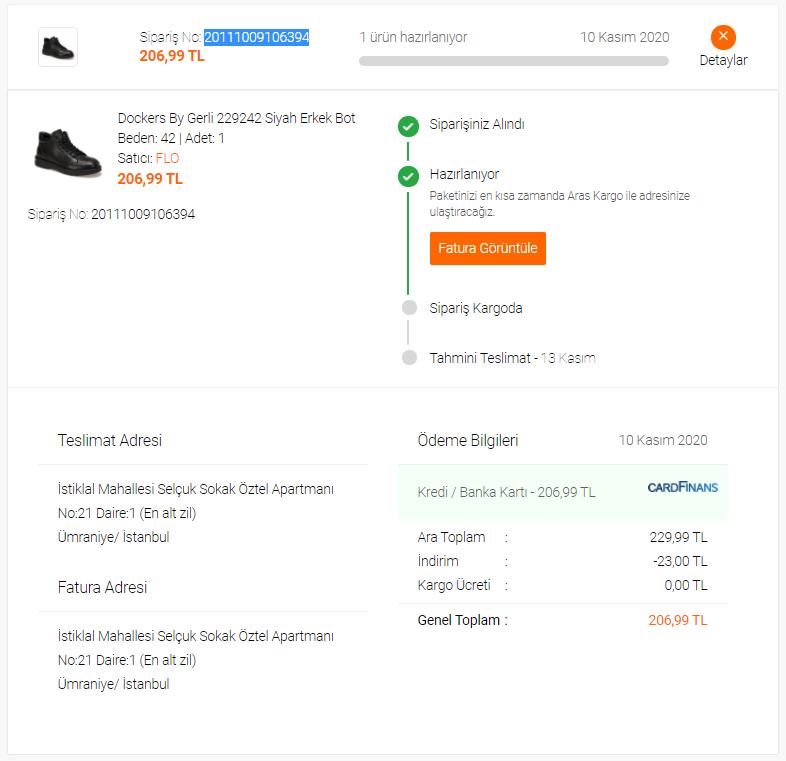Click the '1 ürün hazırlanıyor' status text
Viewport: 786px width, 761px height.
point(413,37)
